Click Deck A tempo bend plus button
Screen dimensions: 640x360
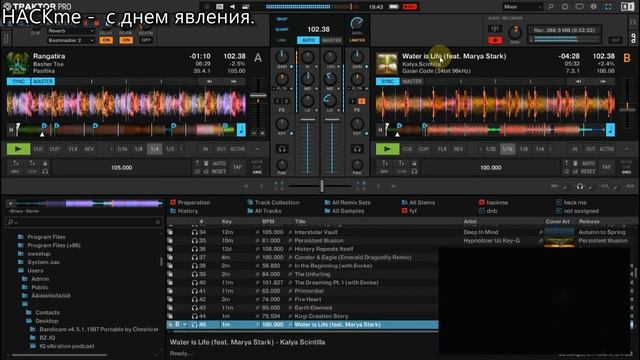[x=262, y=133]
